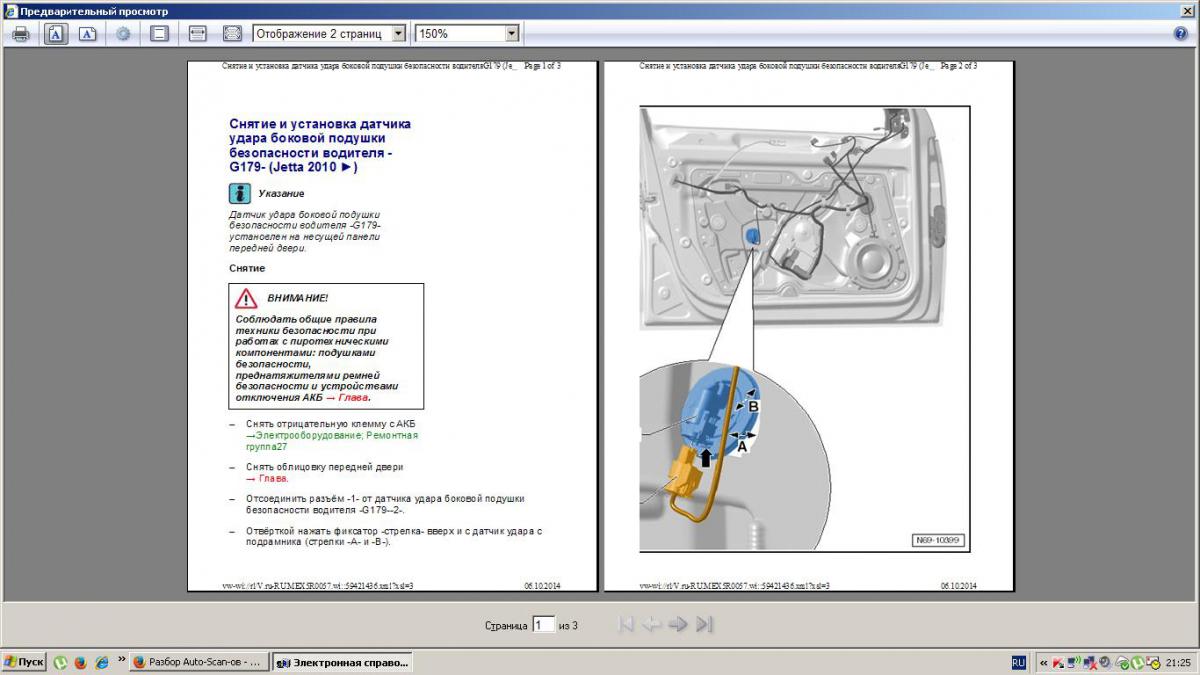
Task: Switch to landscape page orientation
Action: coord(88,33)
